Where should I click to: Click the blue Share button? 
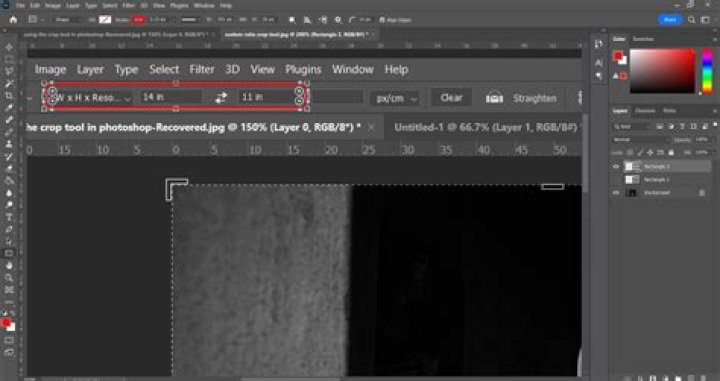670,20
